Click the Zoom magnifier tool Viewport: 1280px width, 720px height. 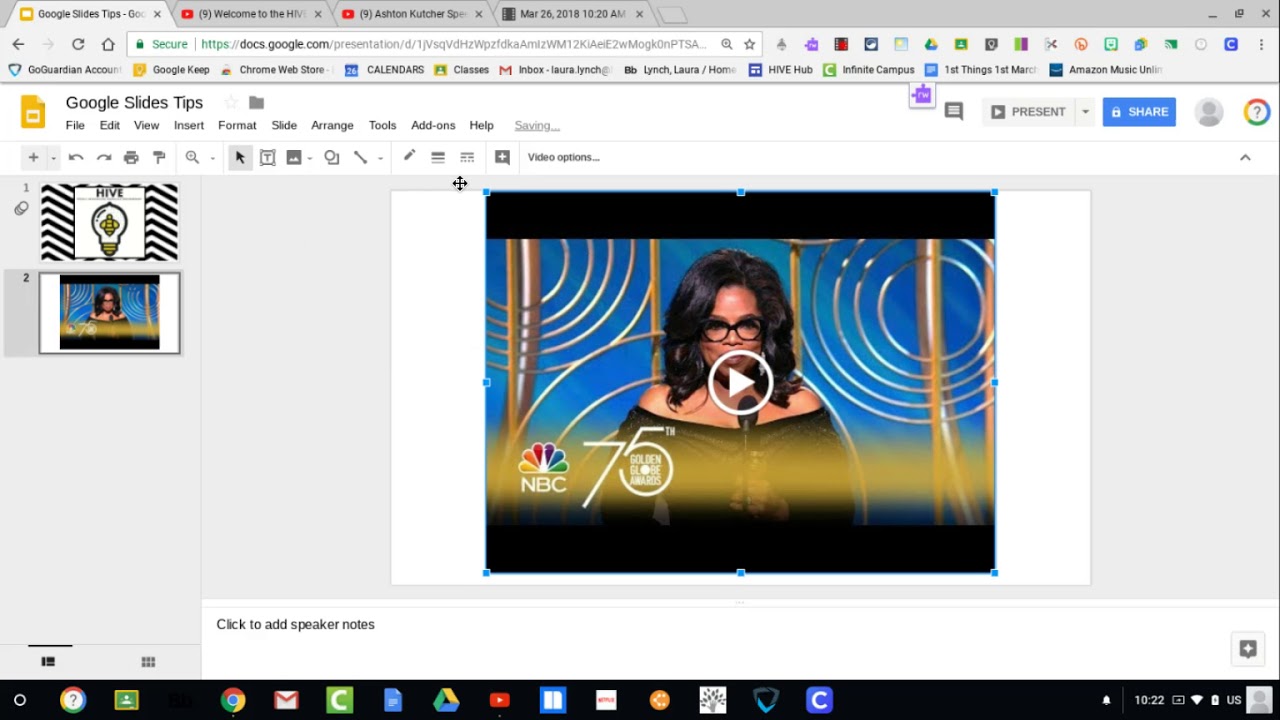coord(192,157)
